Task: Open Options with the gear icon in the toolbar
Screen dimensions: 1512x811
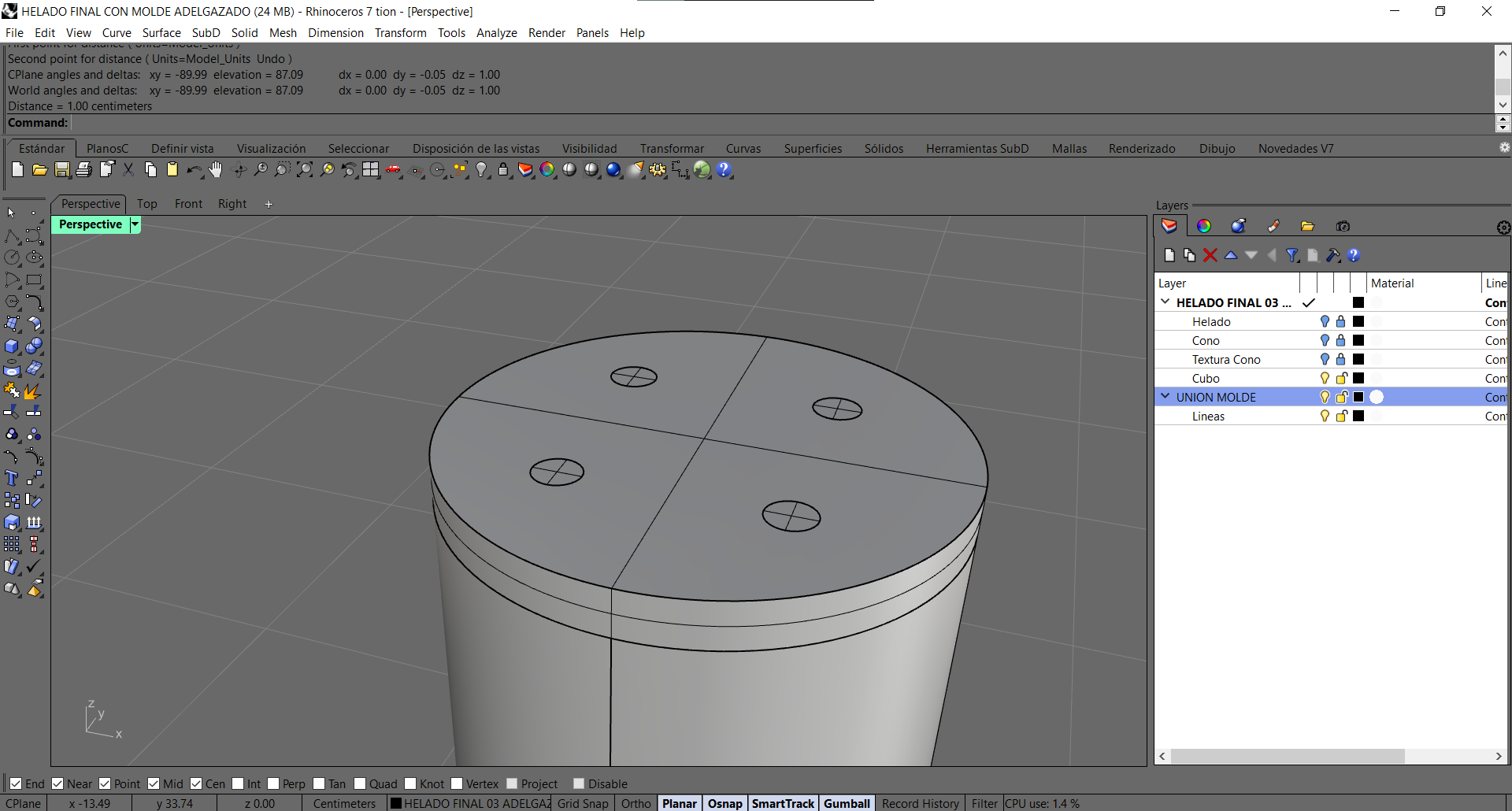Action: (x=658, y=169)
